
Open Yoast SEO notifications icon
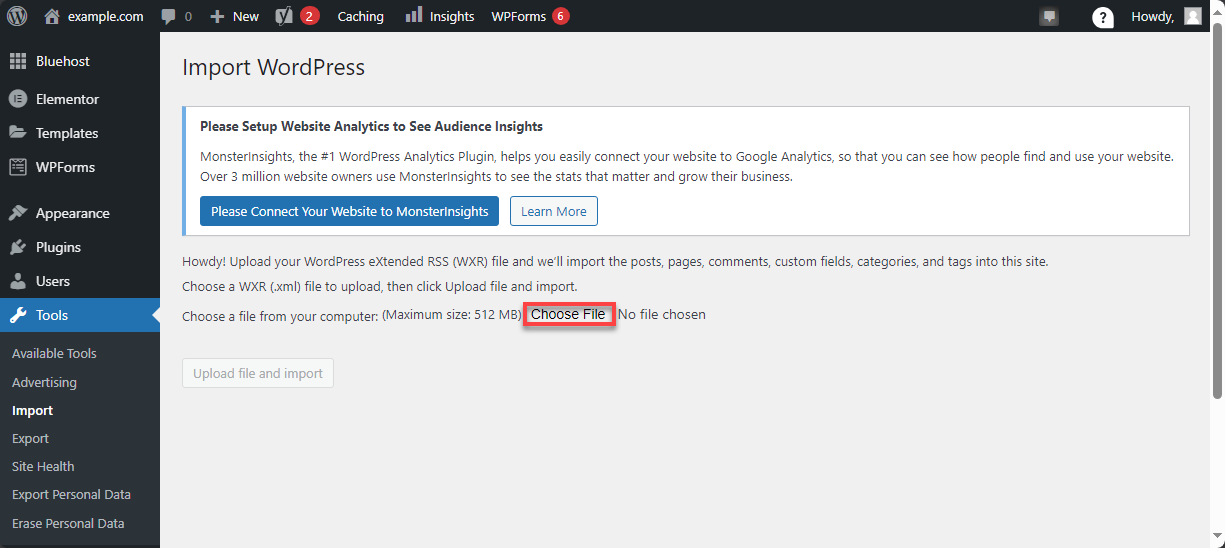point(284,16)
